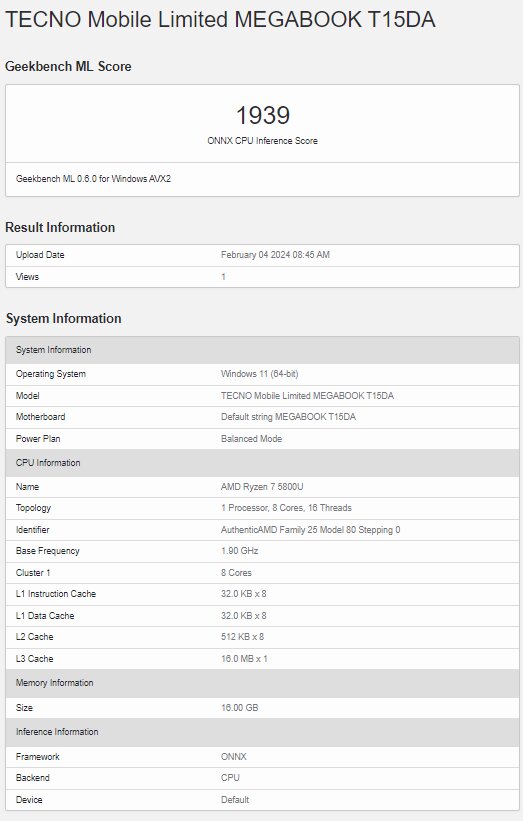Click the Geekbench ML 0.6.0 version text
Image resolution: width=523 pixels, height=821 pixels.
click(x=93, y=179)
